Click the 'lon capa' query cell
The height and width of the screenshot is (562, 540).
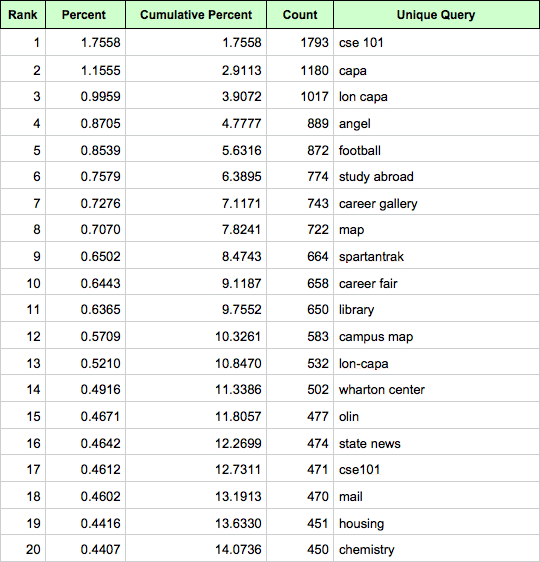(436, 96)
